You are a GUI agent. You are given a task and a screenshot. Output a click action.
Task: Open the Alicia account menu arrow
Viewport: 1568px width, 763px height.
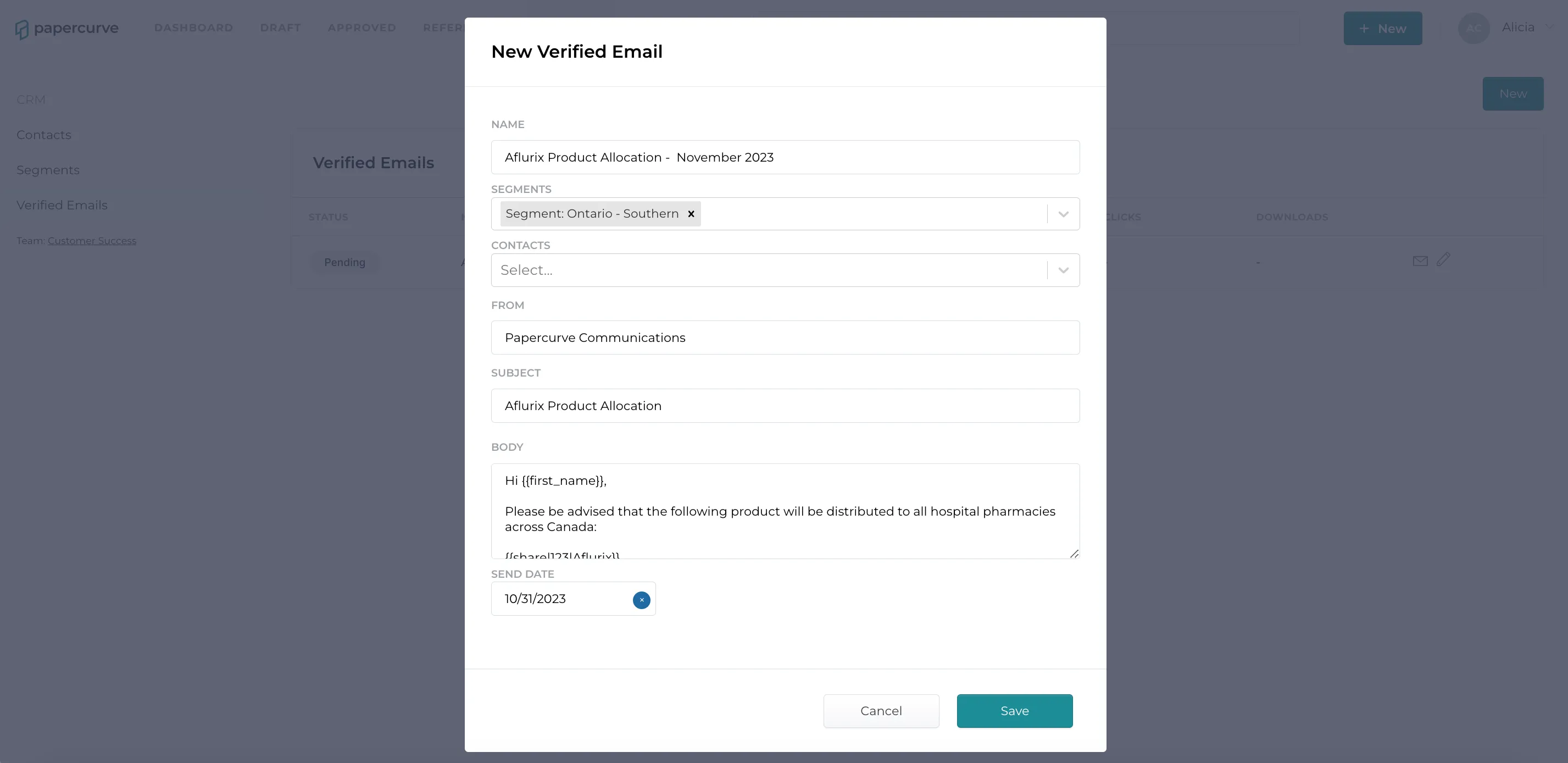[x=1549, y=27]
